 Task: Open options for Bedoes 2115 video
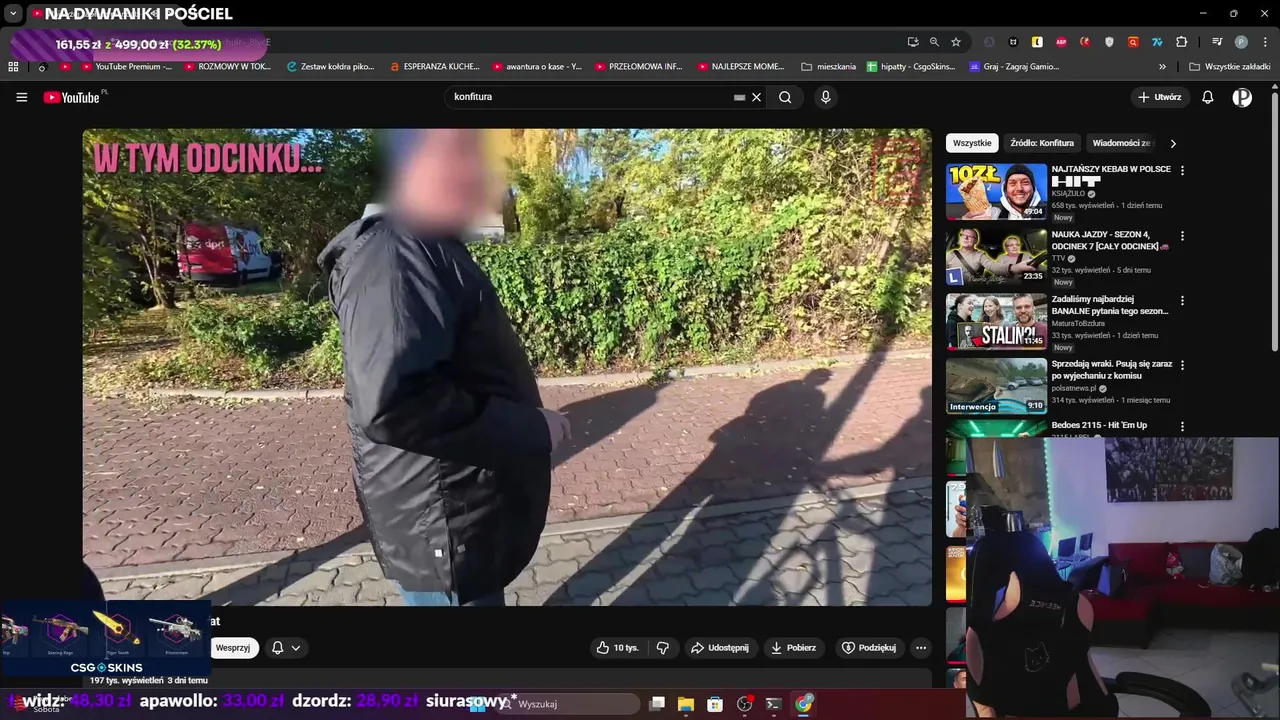click(1182, 427)
